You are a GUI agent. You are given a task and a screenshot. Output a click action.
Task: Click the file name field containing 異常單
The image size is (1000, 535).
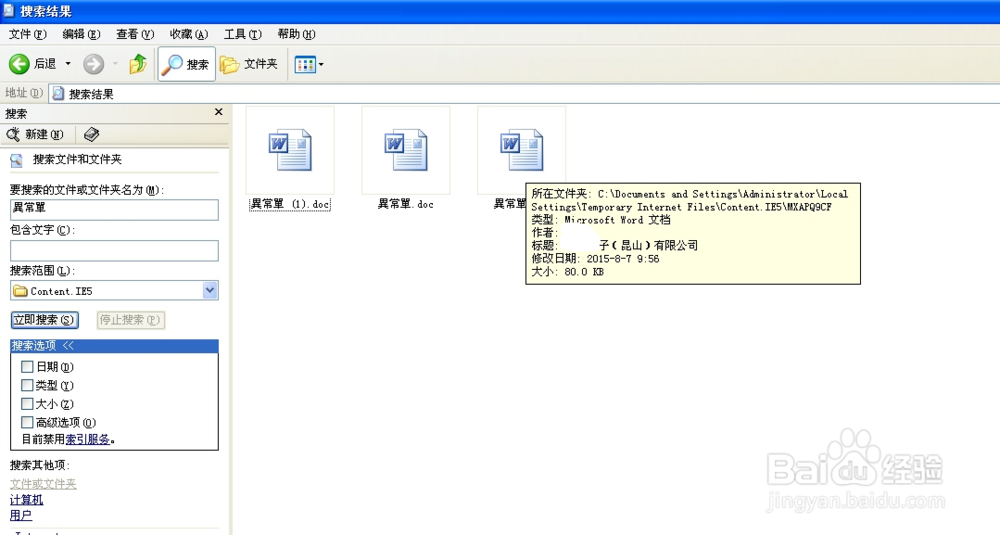(x=114, y=209)
